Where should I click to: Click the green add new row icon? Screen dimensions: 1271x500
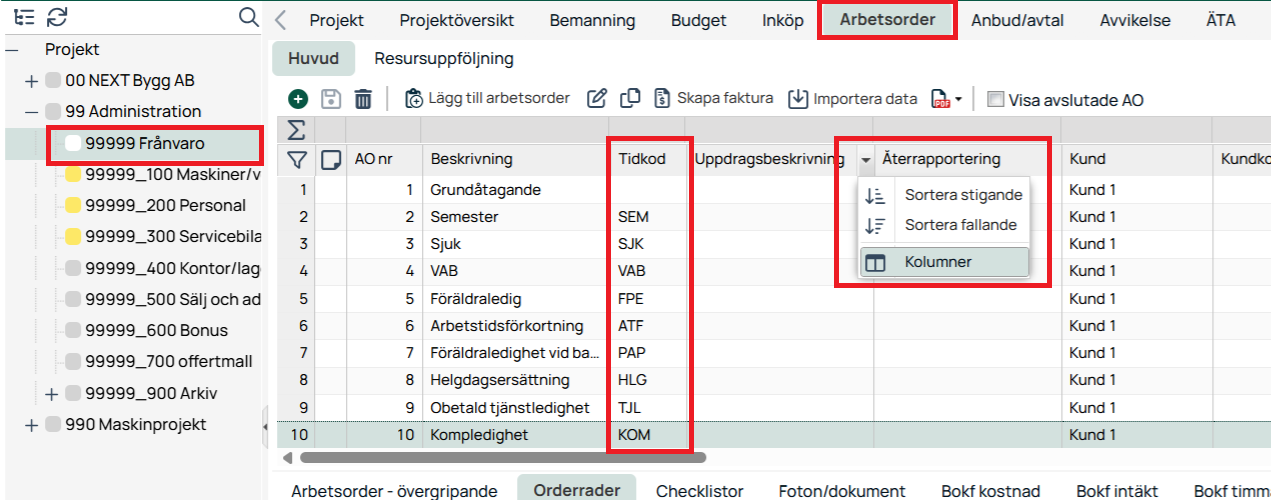click(297, 98)
